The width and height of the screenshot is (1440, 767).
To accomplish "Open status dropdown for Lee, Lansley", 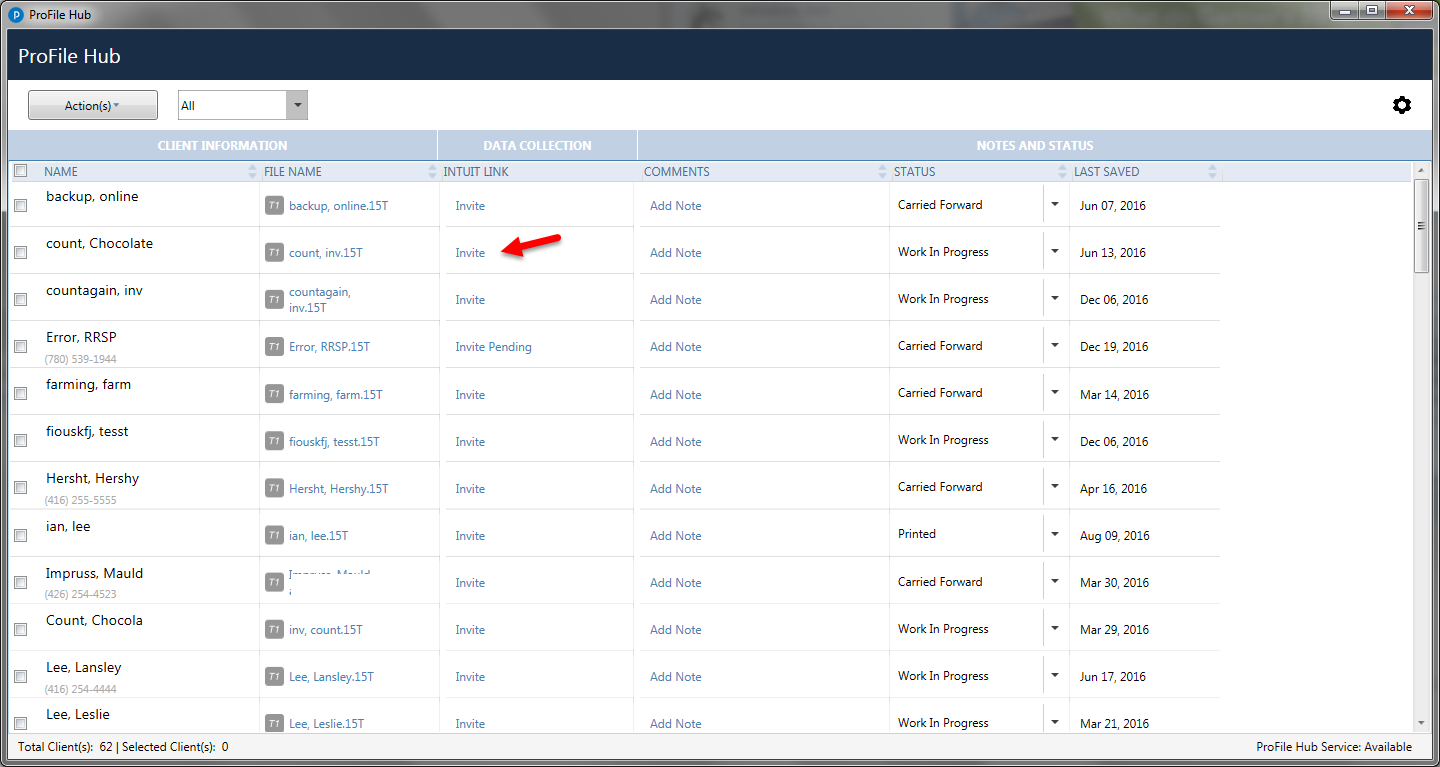I will click(1055, 675).
